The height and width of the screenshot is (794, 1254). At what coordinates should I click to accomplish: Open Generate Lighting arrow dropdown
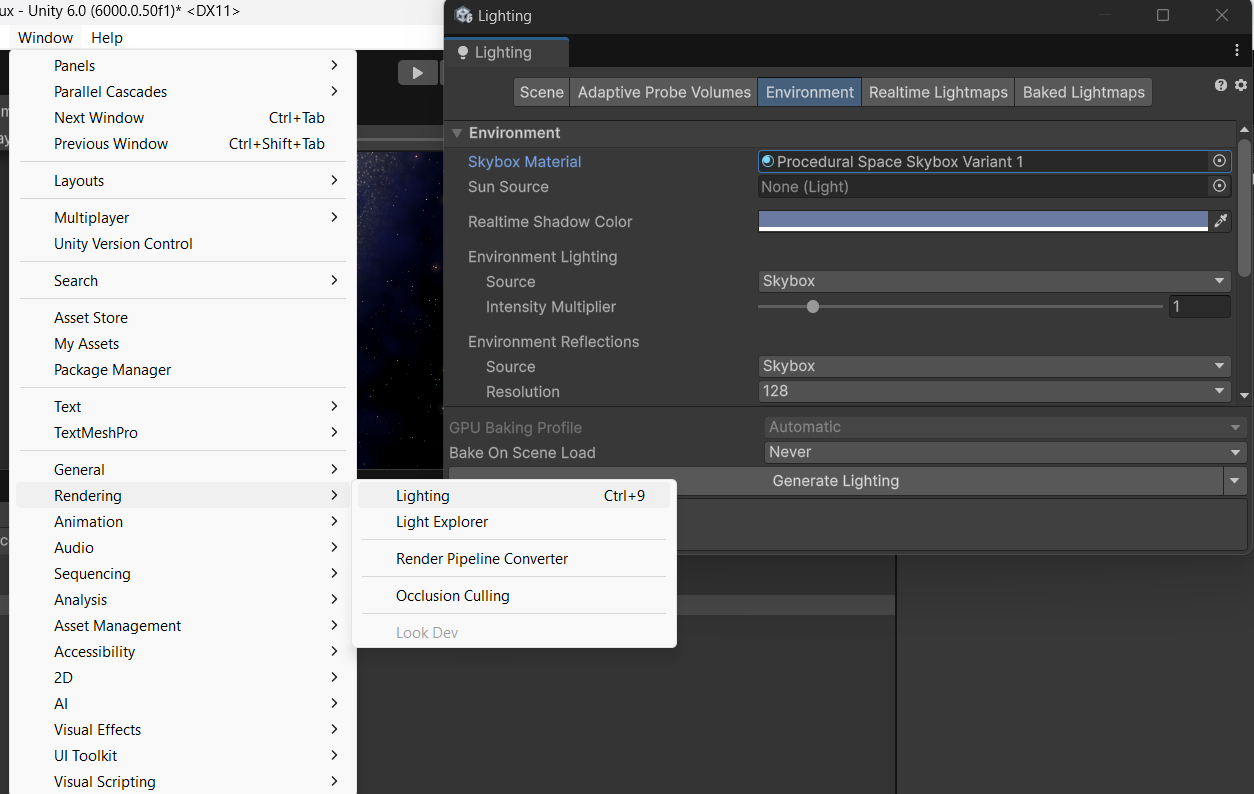1235,481
